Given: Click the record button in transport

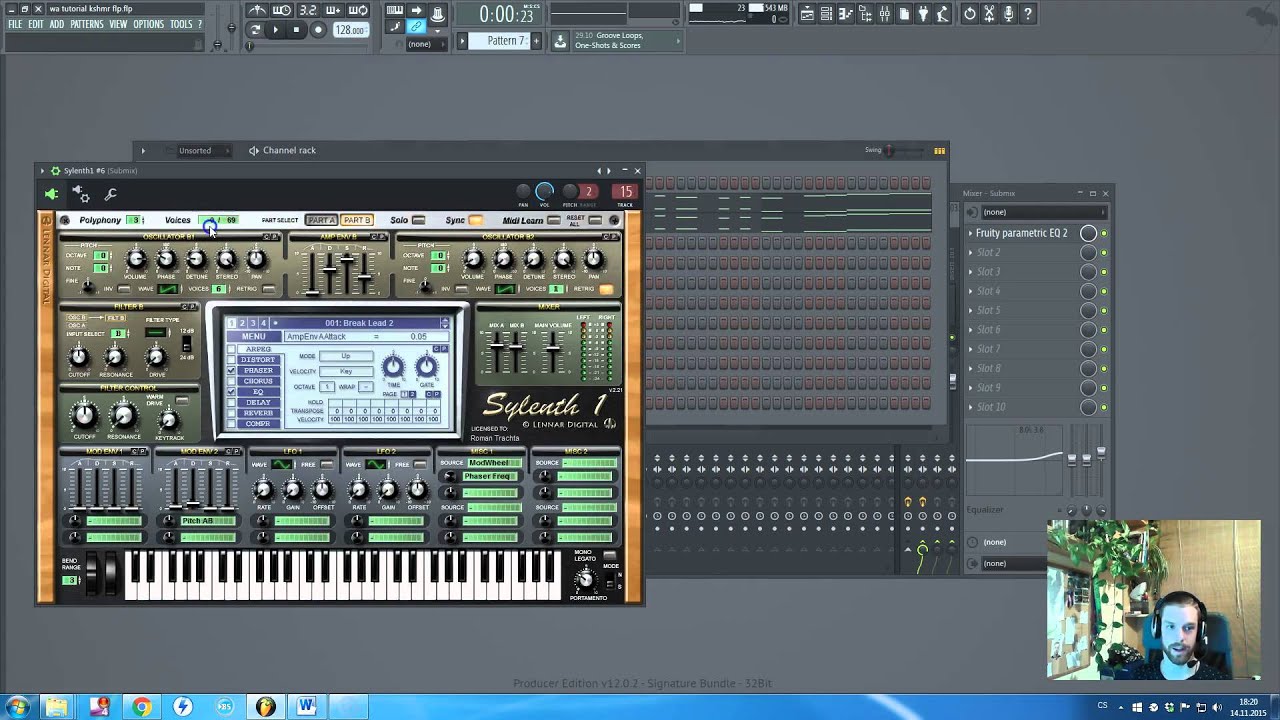Looking at the screenshot, I should pyautogui.click(x=318, y=30).
